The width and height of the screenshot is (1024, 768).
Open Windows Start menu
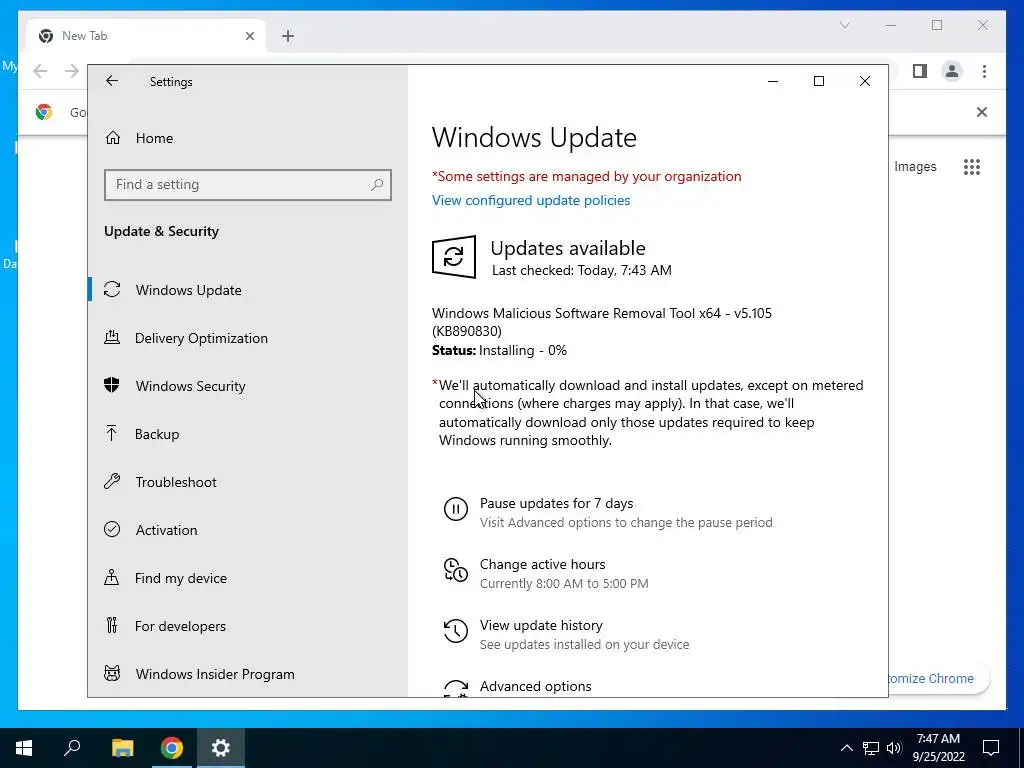point(24,748)
